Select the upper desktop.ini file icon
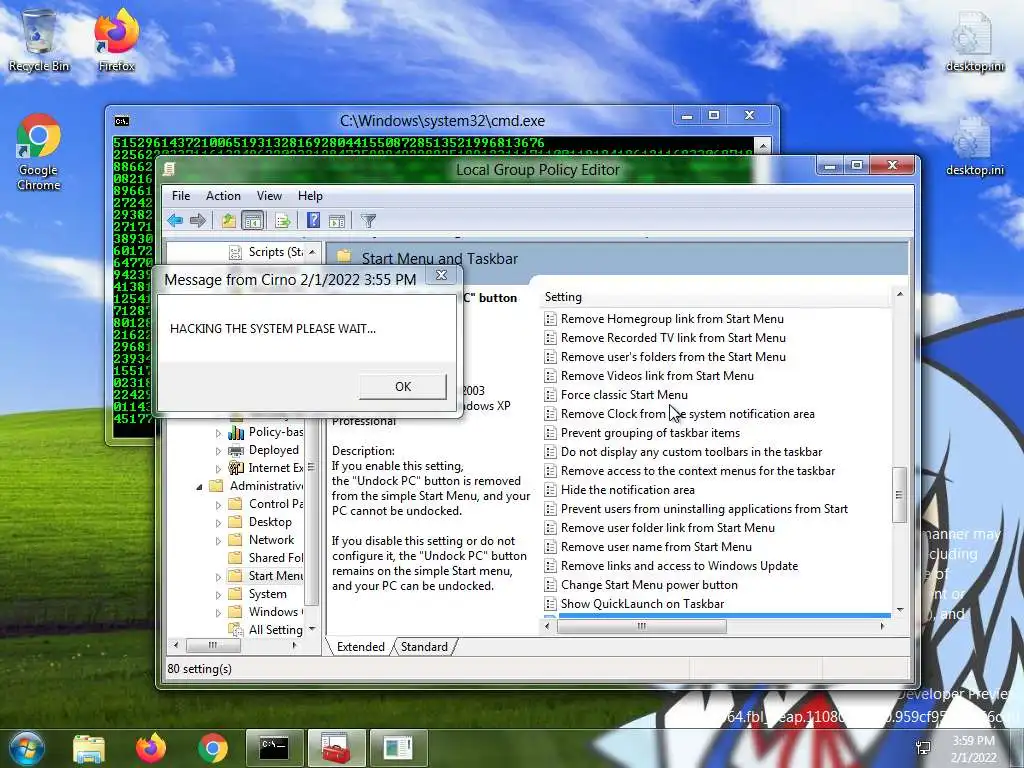Viewport: 1024px width, 768px height. pos(974,42)
